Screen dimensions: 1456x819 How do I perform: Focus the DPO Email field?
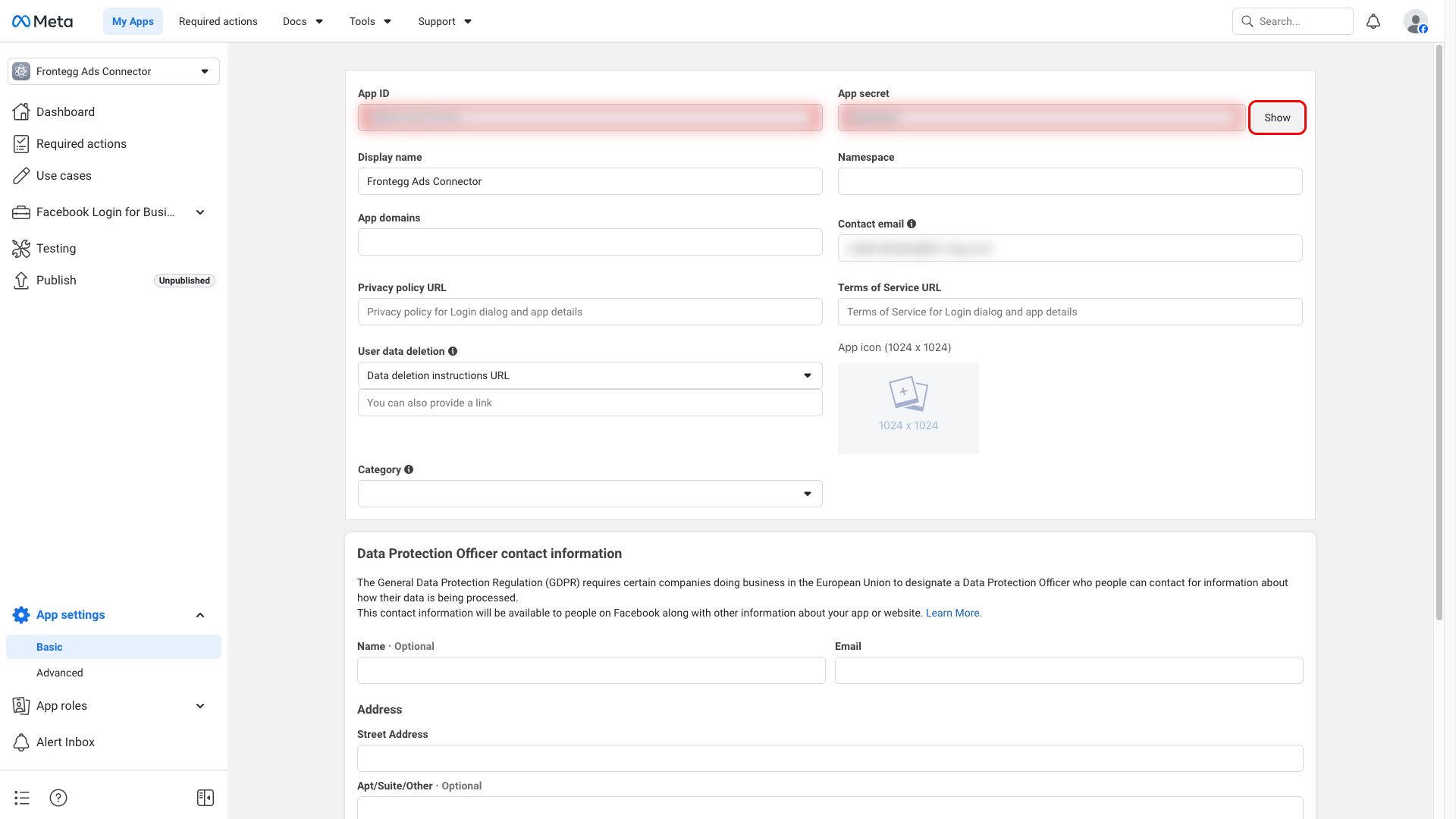pyautogui.click(x=1069, y=670)
